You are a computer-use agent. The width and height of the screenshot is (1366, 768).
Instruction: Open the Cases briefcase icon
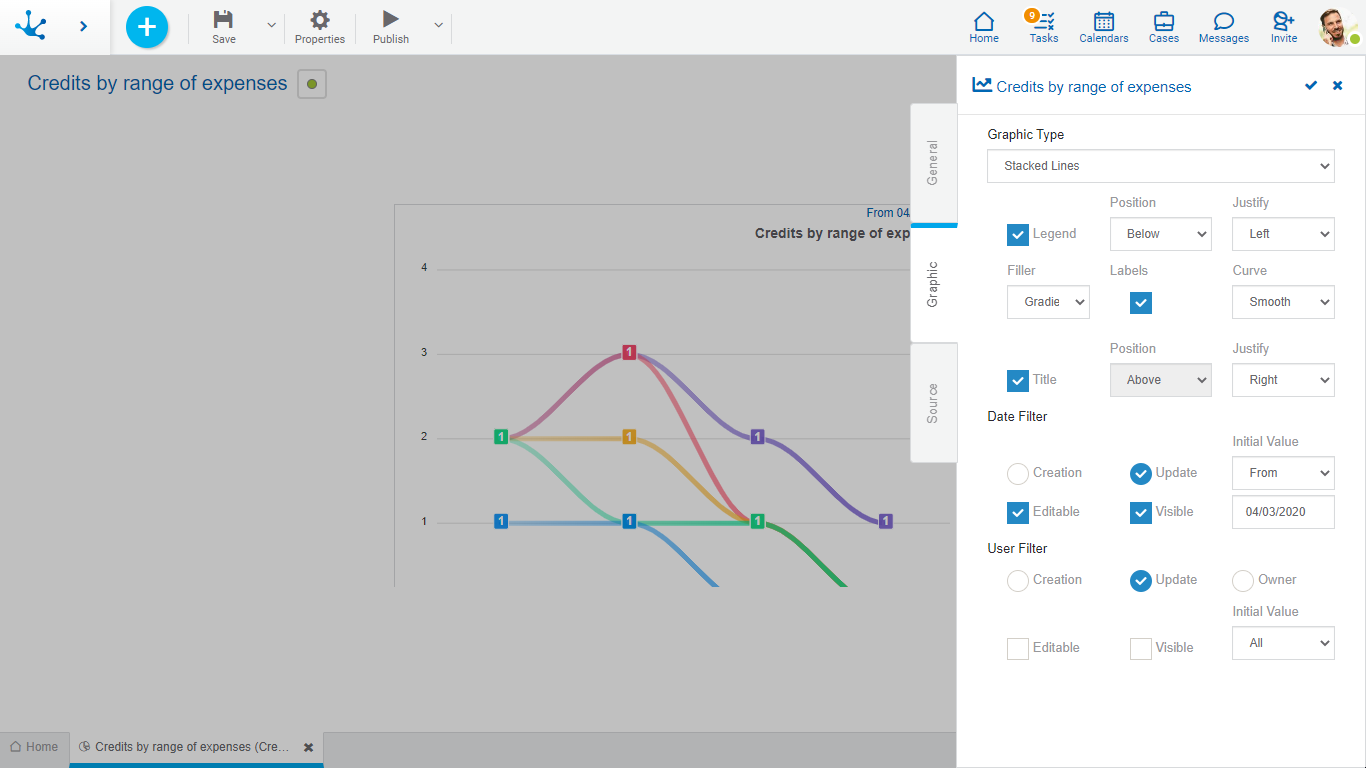pos(1164,22)
